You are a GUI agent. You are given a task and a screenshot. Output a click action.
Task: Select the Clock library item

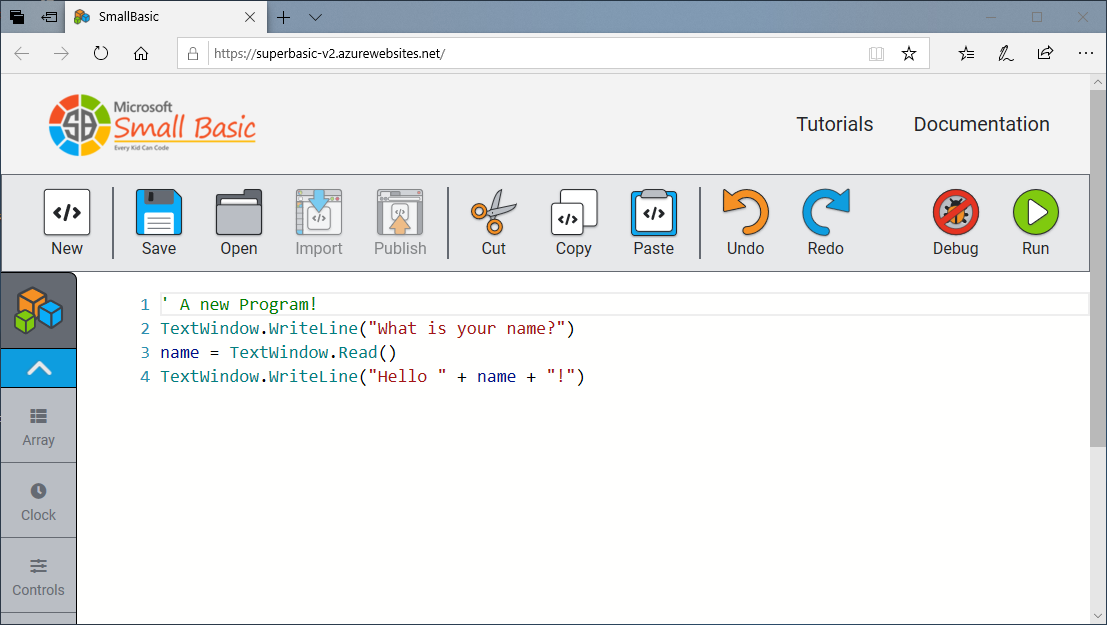pyautogui.click(x=39, y=501)
